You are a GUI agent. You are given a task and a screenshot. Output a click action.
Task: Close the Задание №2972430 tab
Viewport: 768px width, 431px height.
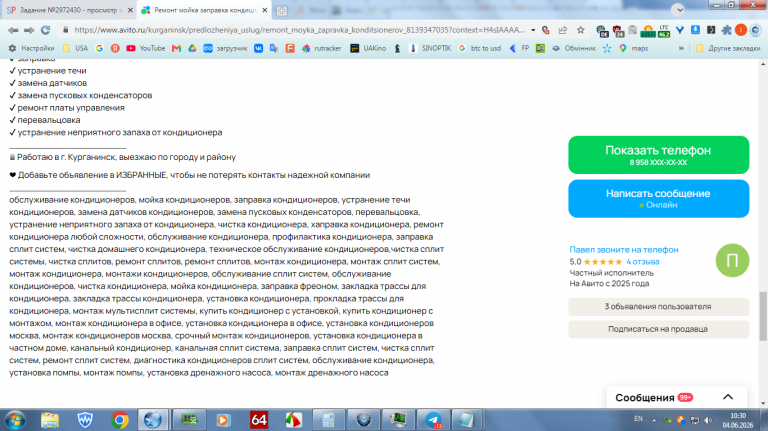pos(130,10)
